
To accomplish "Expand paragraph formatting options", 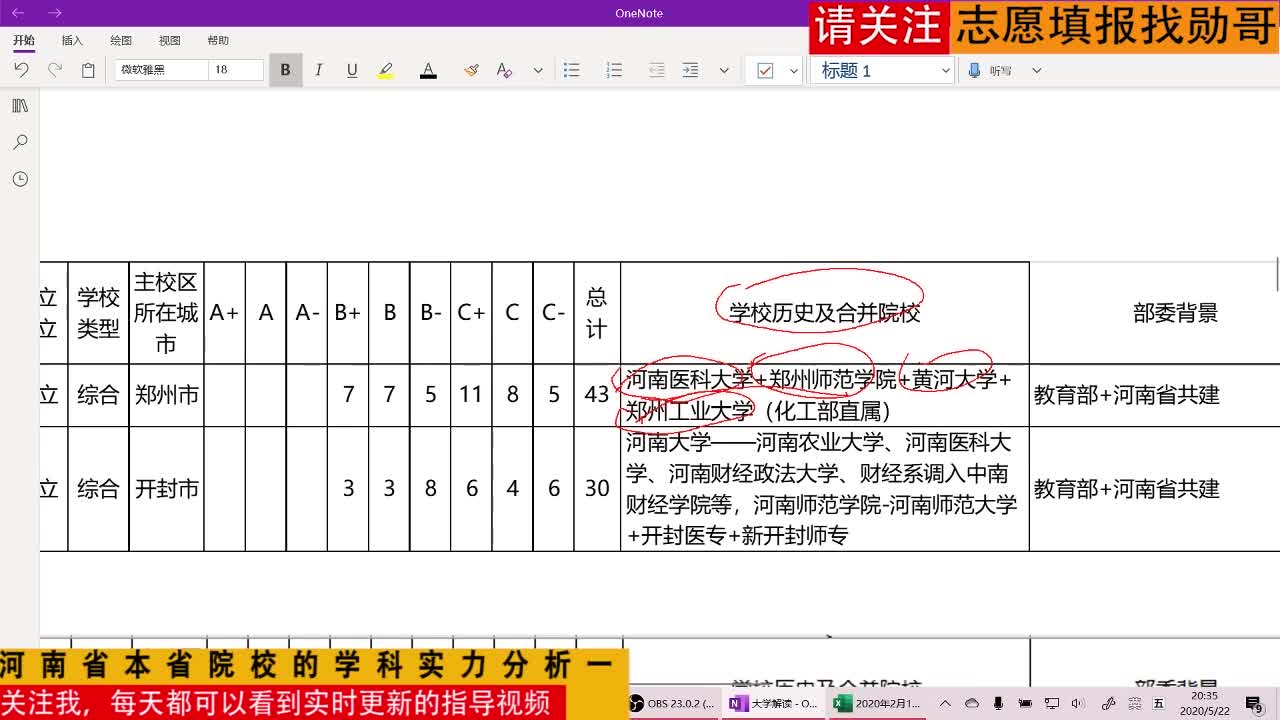I will coord(724,71).
